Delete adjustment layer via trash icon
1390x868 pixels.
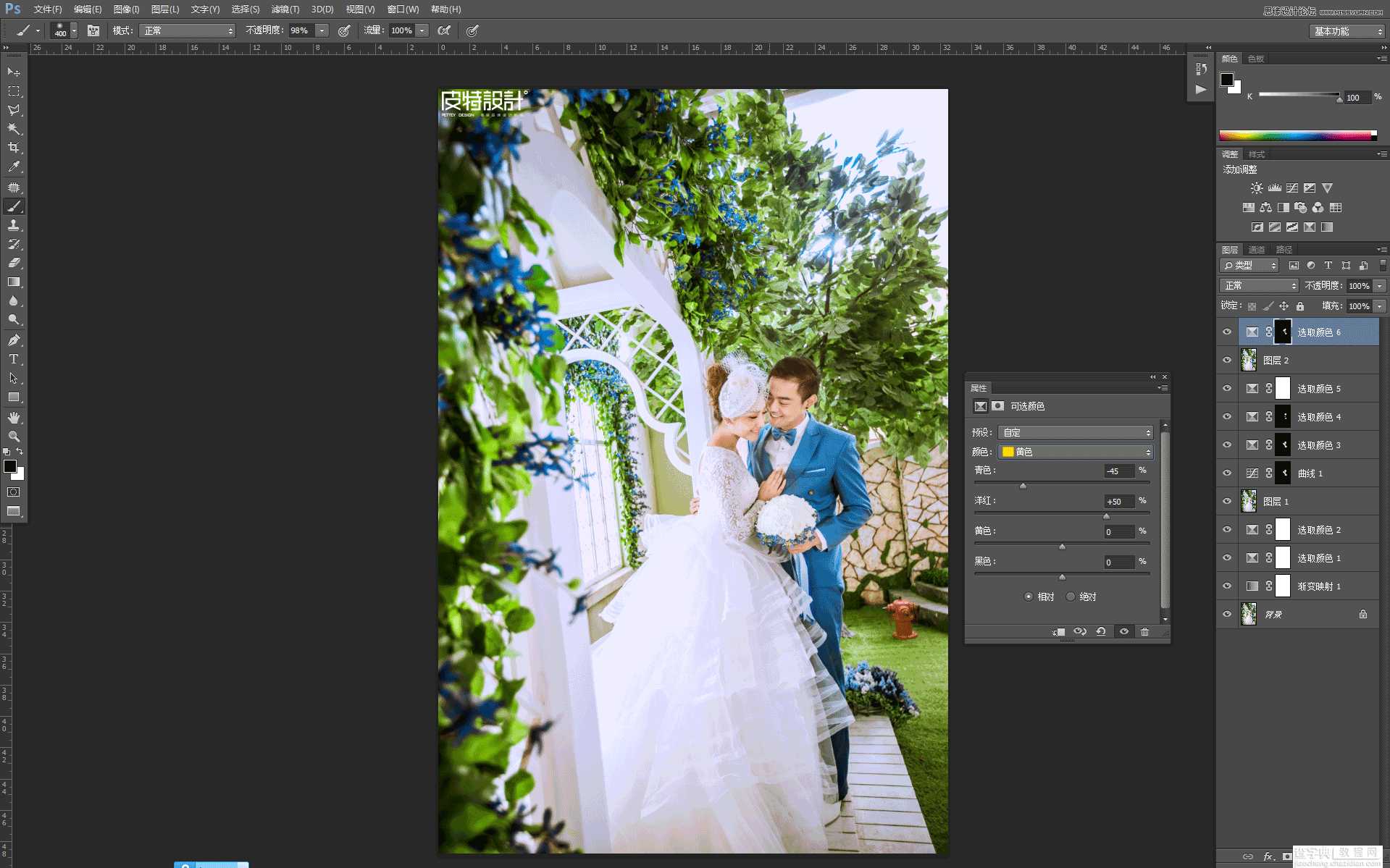coord(1144,631)
